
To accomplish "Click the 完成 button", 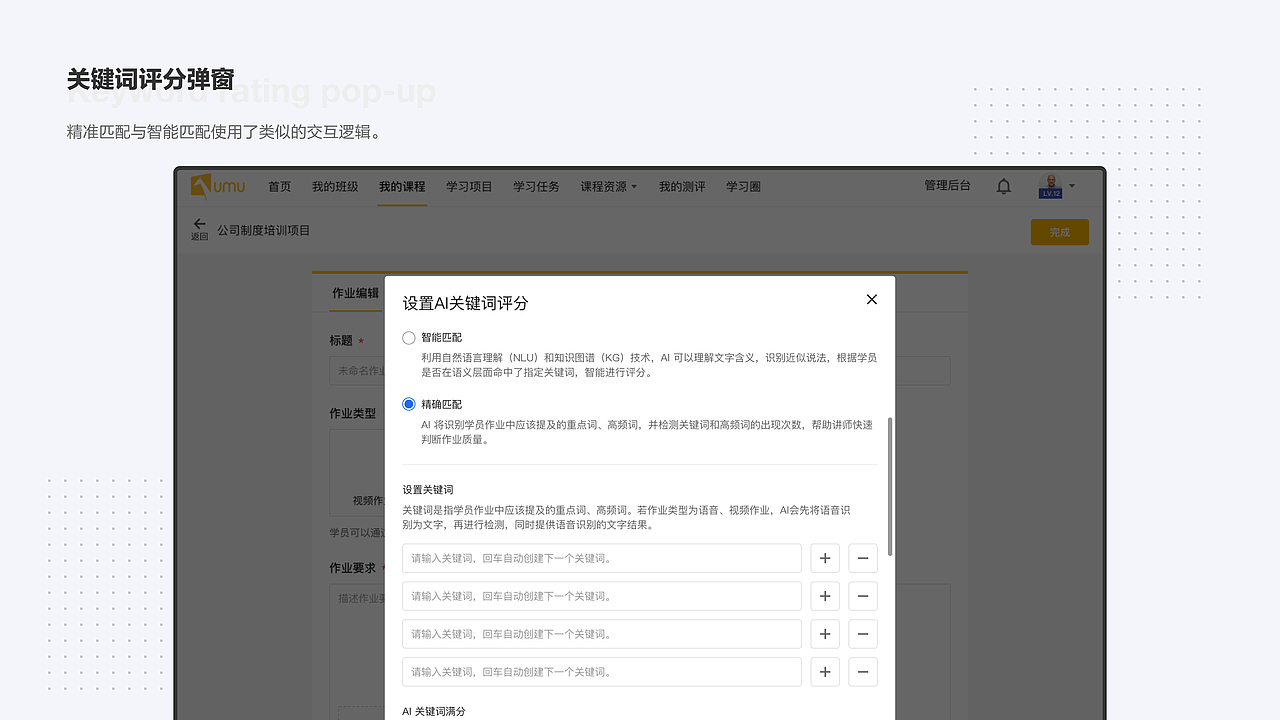I will (1059, 231).
